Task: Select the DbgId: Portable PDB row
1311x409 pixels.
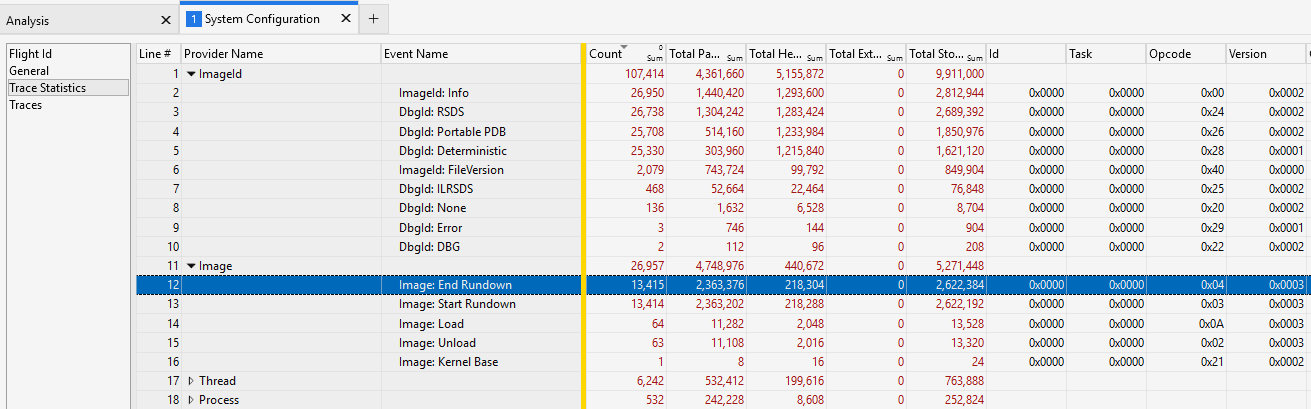Action: point(721,131)
